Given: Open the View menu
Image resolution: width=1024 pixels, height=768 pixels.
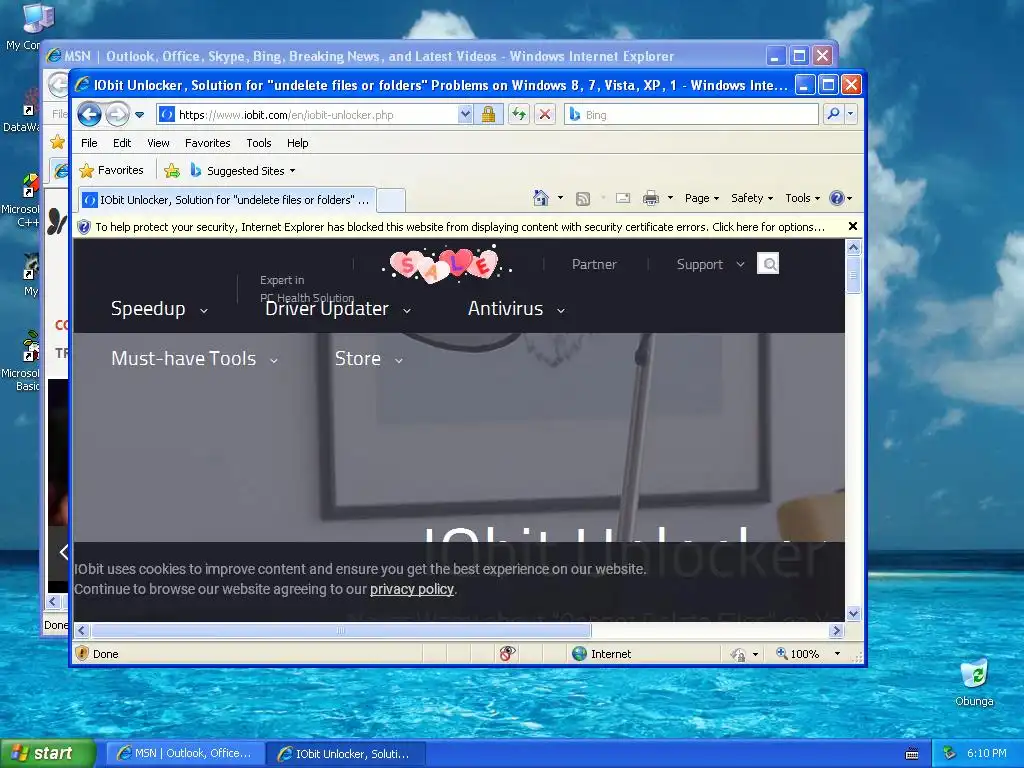Looking at the screenshot, I should [x=158, y=143].
